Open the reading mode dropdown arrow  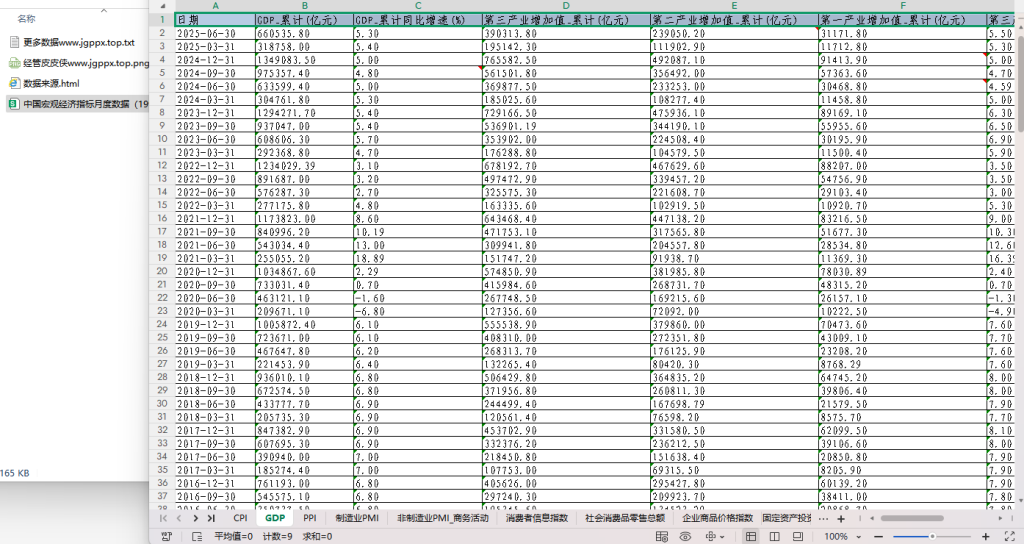[722, 537]
